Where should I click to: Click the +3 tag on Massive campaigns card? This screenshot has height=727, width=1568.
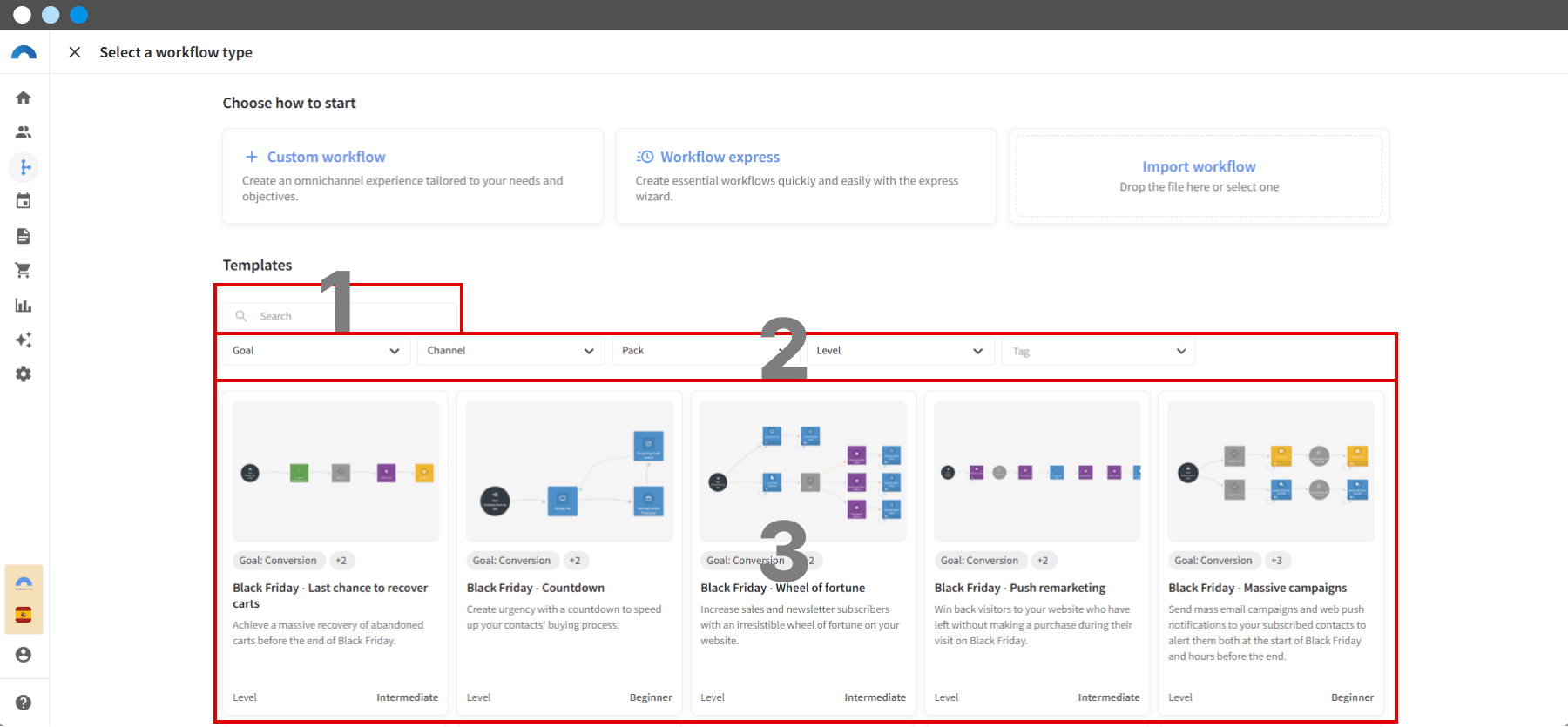(1277, 561)
